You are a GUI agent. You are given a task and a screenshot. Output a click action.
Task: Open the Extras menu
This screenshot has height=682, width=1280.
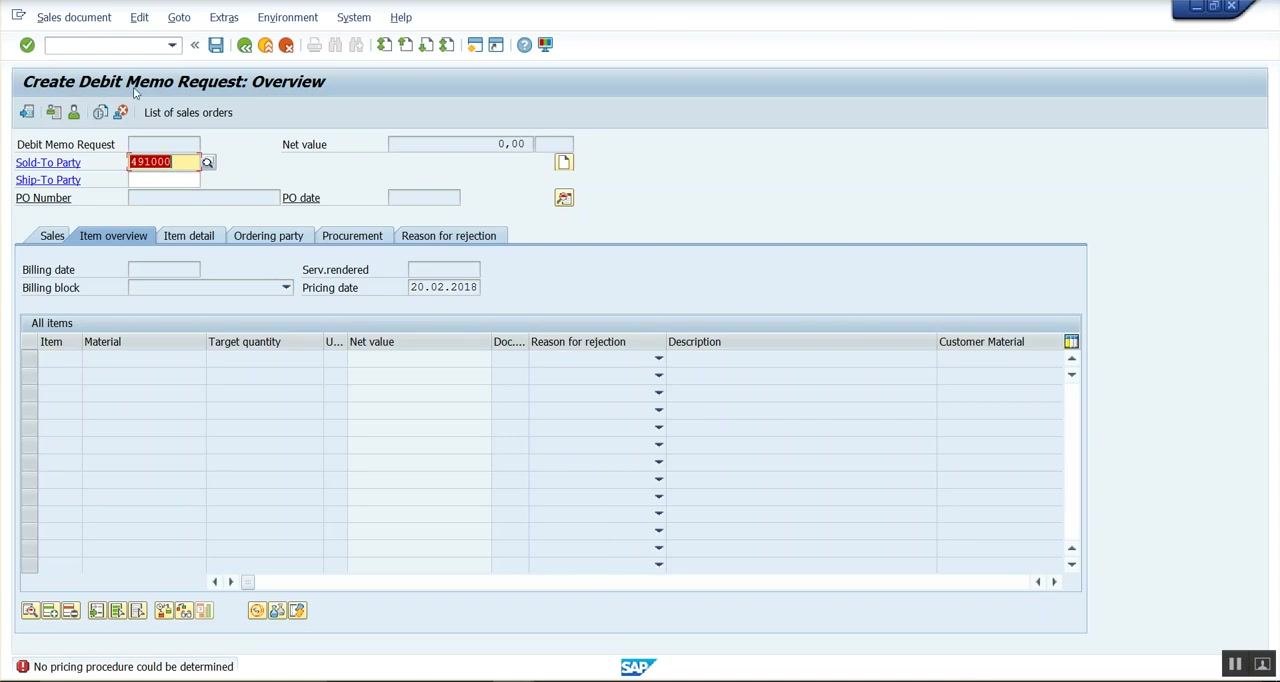pos(224,17)
